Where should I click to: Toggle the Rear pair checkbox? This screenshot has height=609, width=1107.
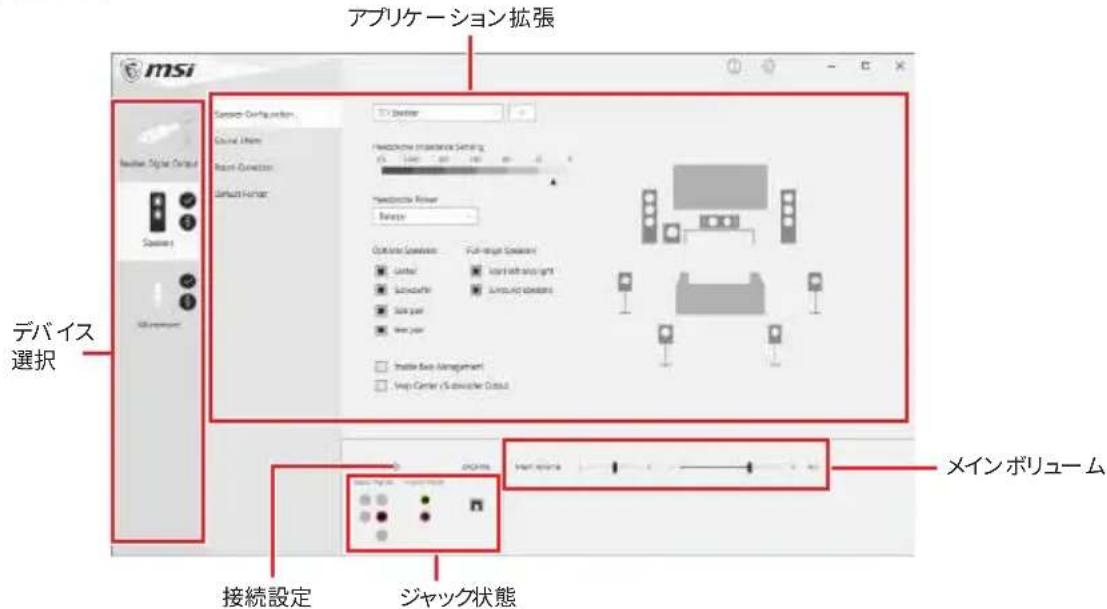point(381,330)
